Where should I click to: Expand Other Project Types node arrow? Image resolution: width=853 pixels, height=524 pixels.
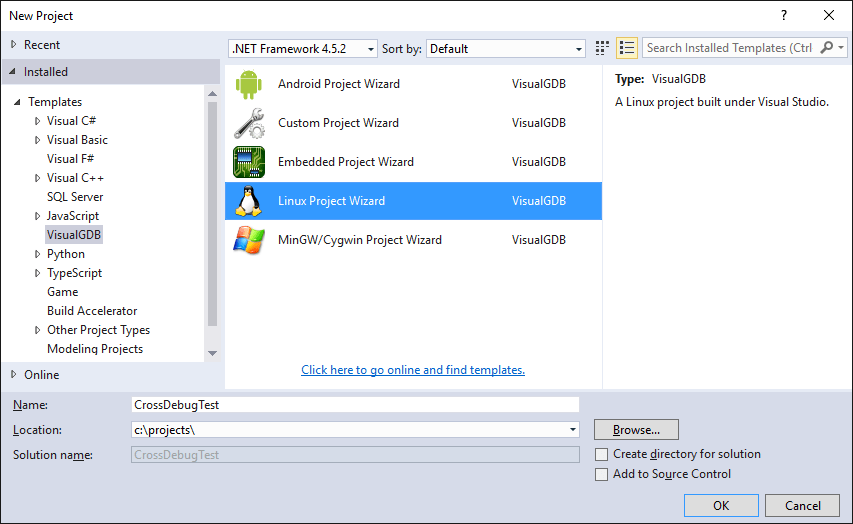(x=37, y=330)
